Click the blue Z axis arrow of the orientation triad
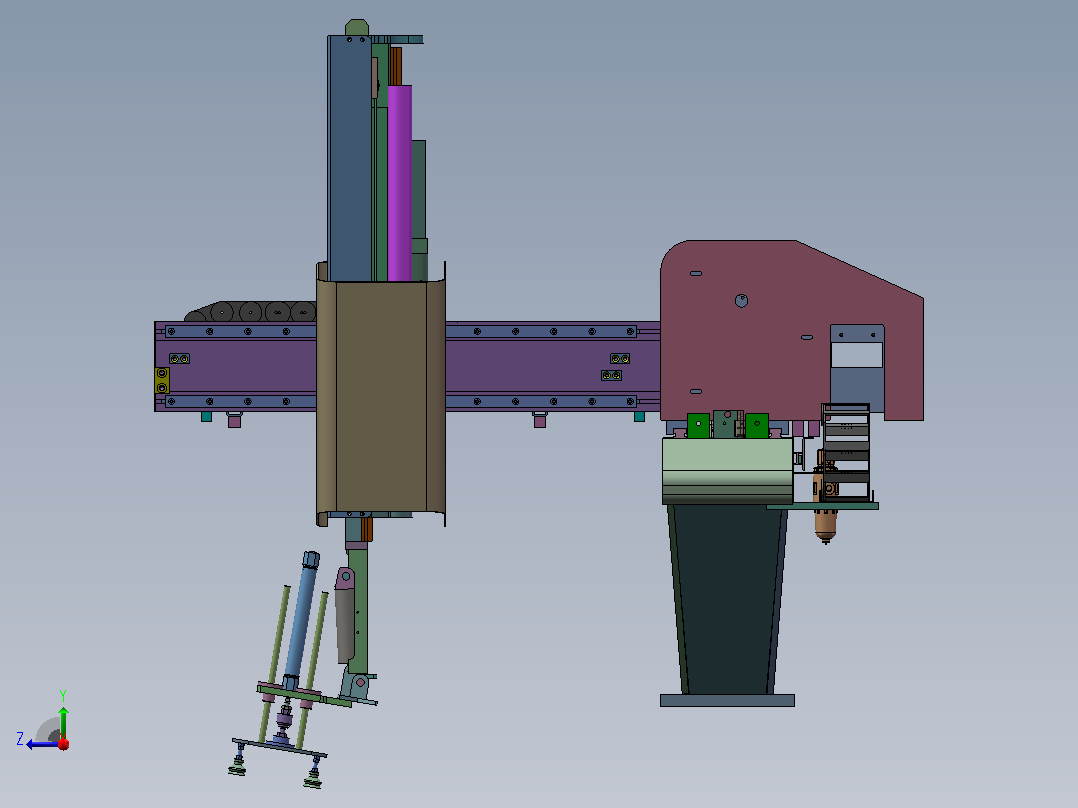This screenshot has width=1078, height=808. 41,744
